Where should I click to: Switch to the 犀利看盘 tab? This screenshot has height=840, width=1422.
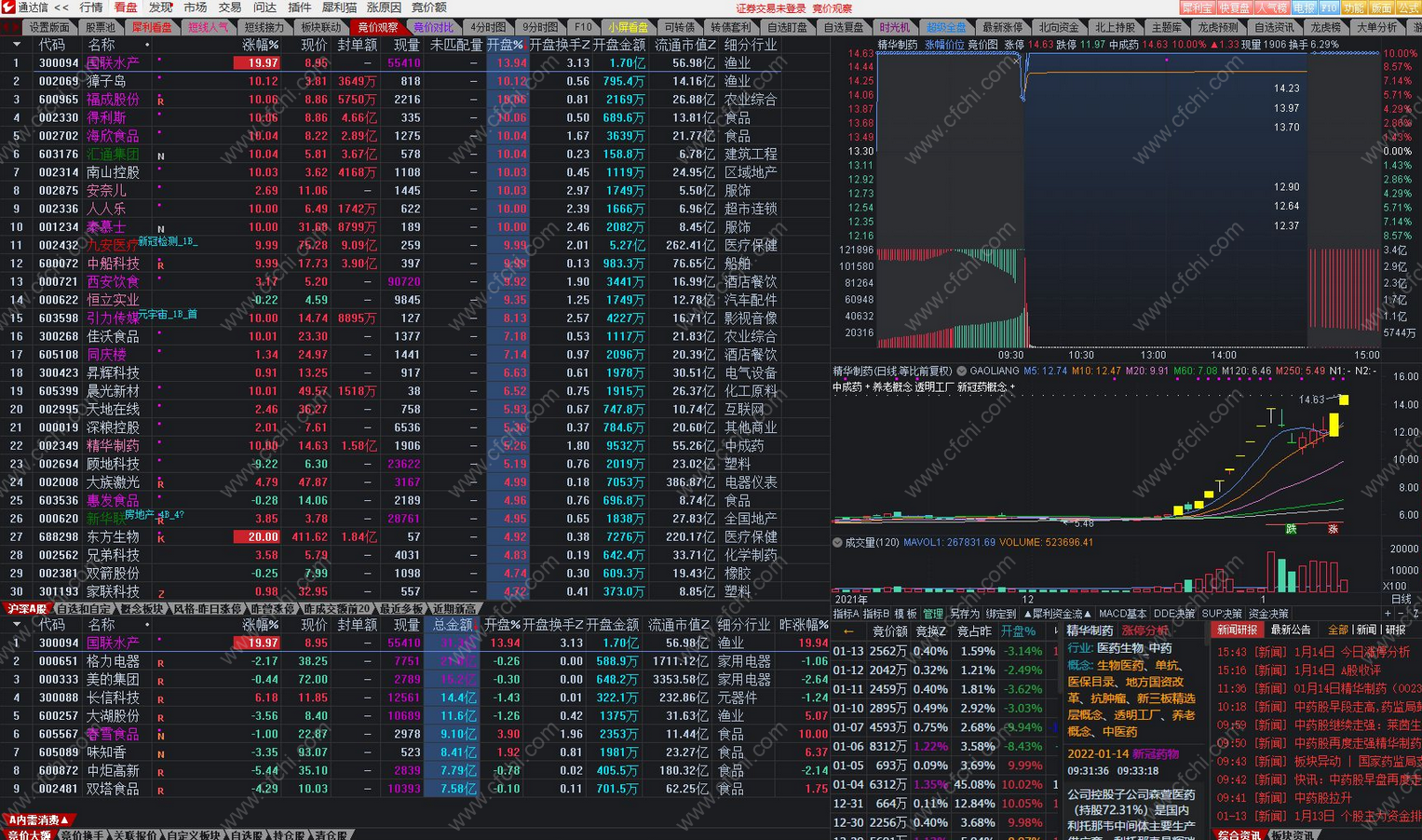tap(152, 27)
